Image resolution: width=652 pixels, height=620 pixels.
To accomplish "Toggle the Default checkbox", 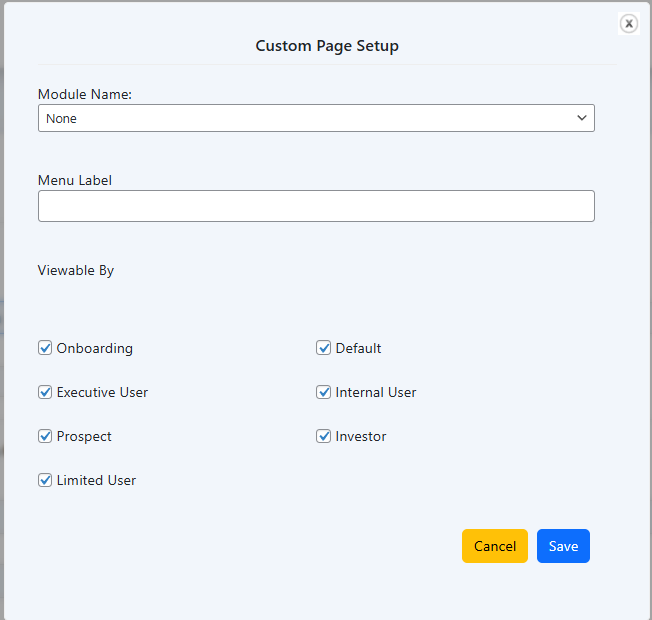I will coord(324,348).
